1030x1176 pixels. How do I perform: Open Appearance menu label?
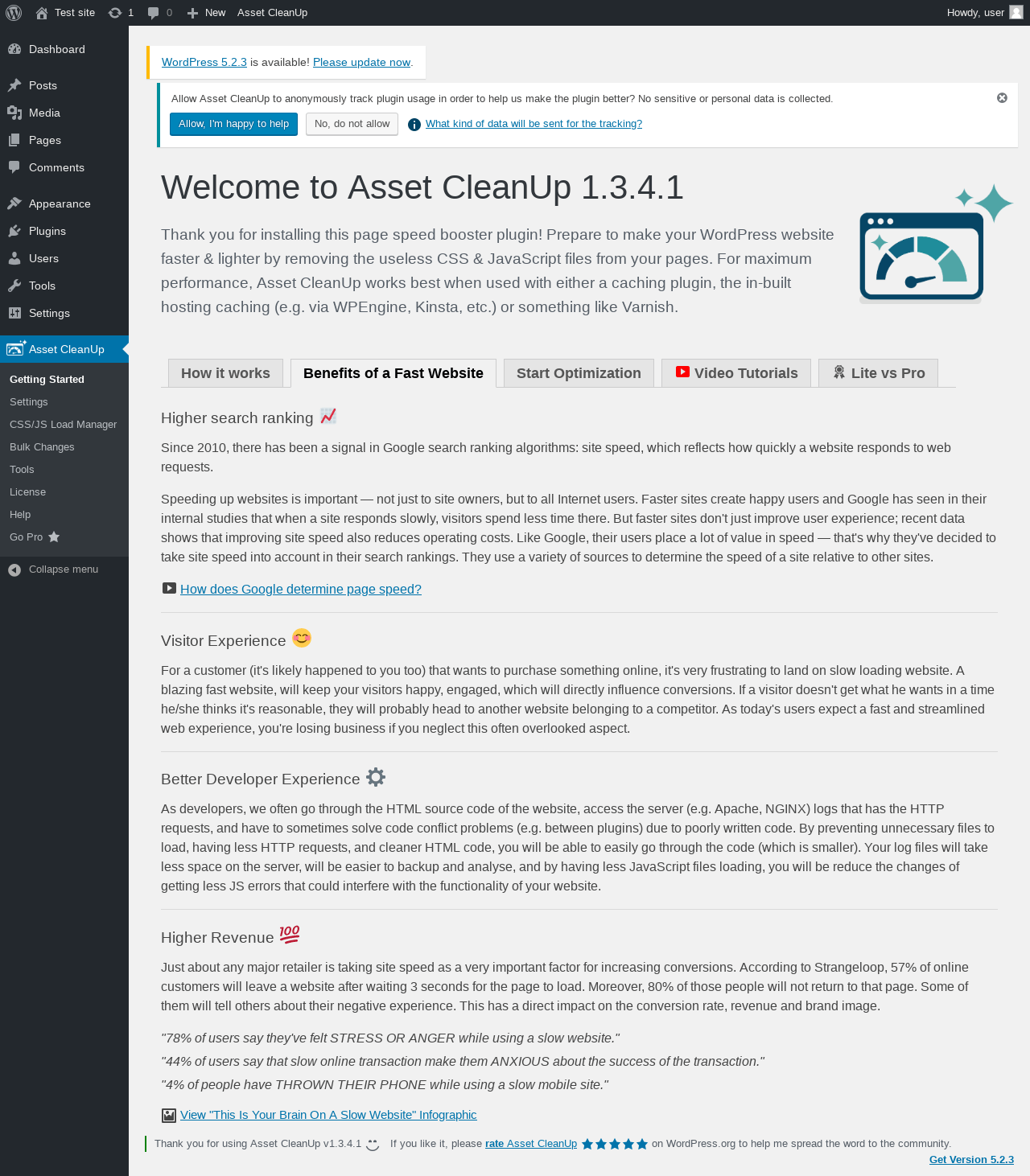click(x=60, y=204)
